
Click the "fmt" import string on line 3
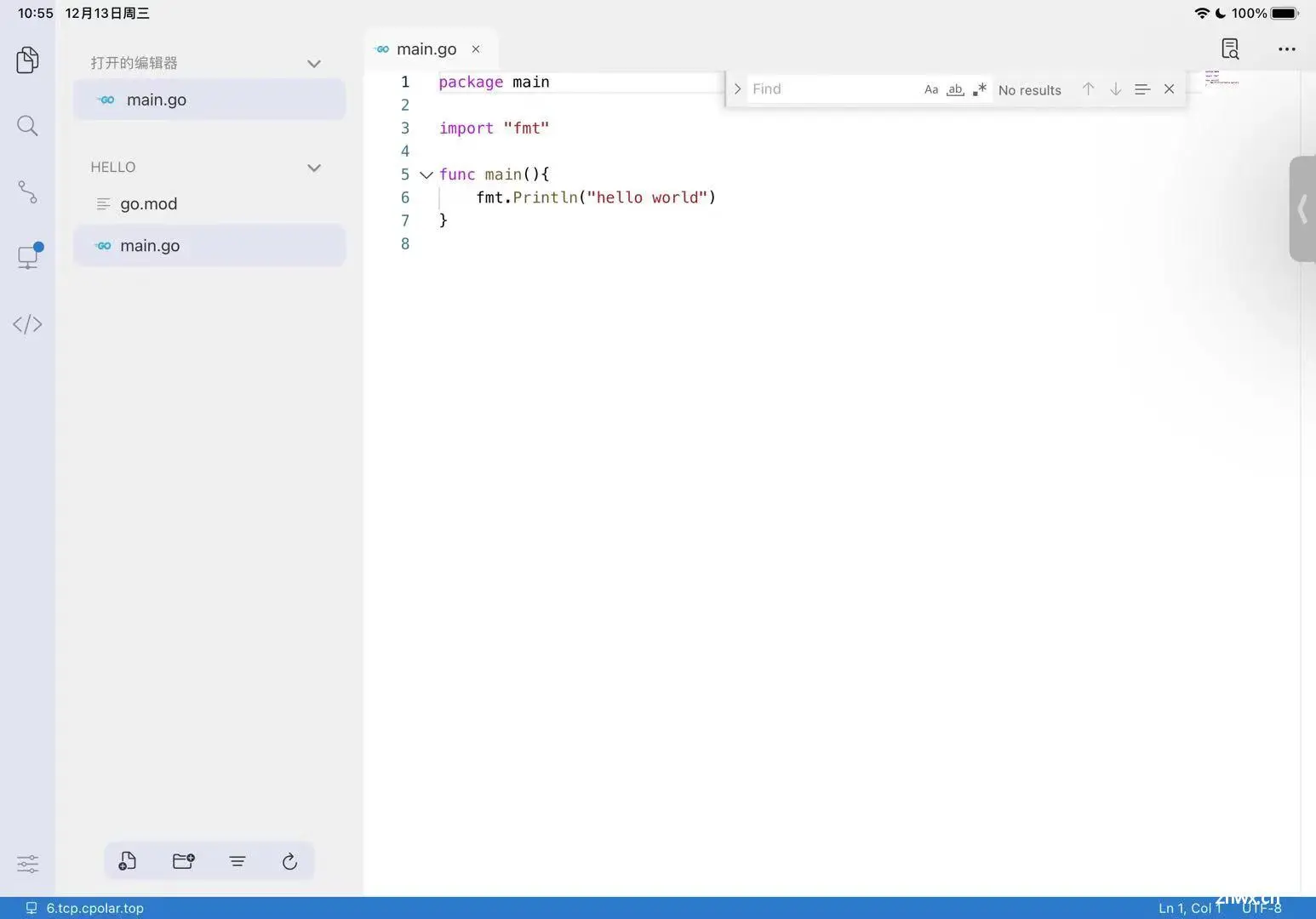tap(526, 128)
